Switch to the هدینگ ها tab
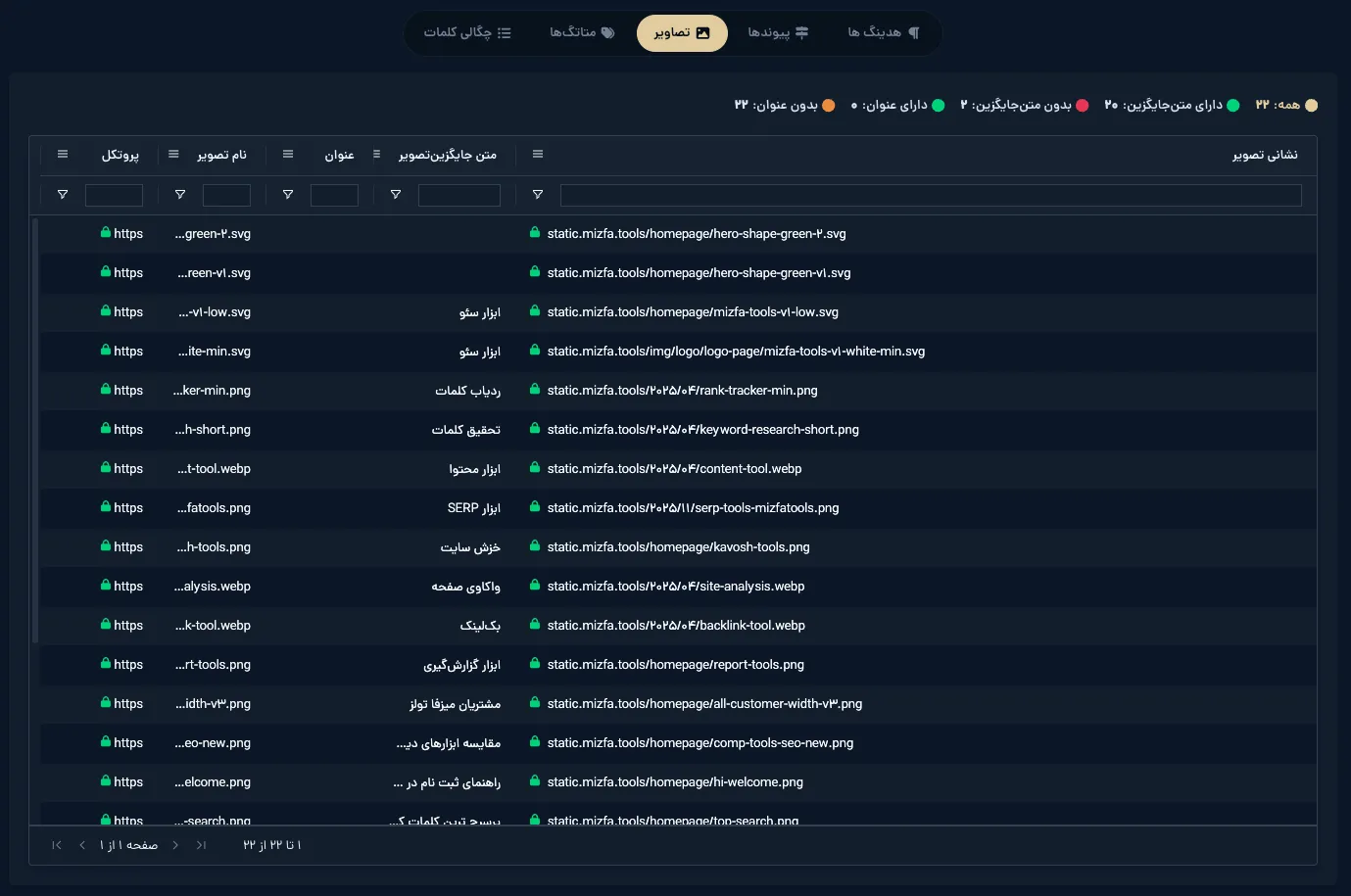The image size is (1351, 896). [884, 32]
